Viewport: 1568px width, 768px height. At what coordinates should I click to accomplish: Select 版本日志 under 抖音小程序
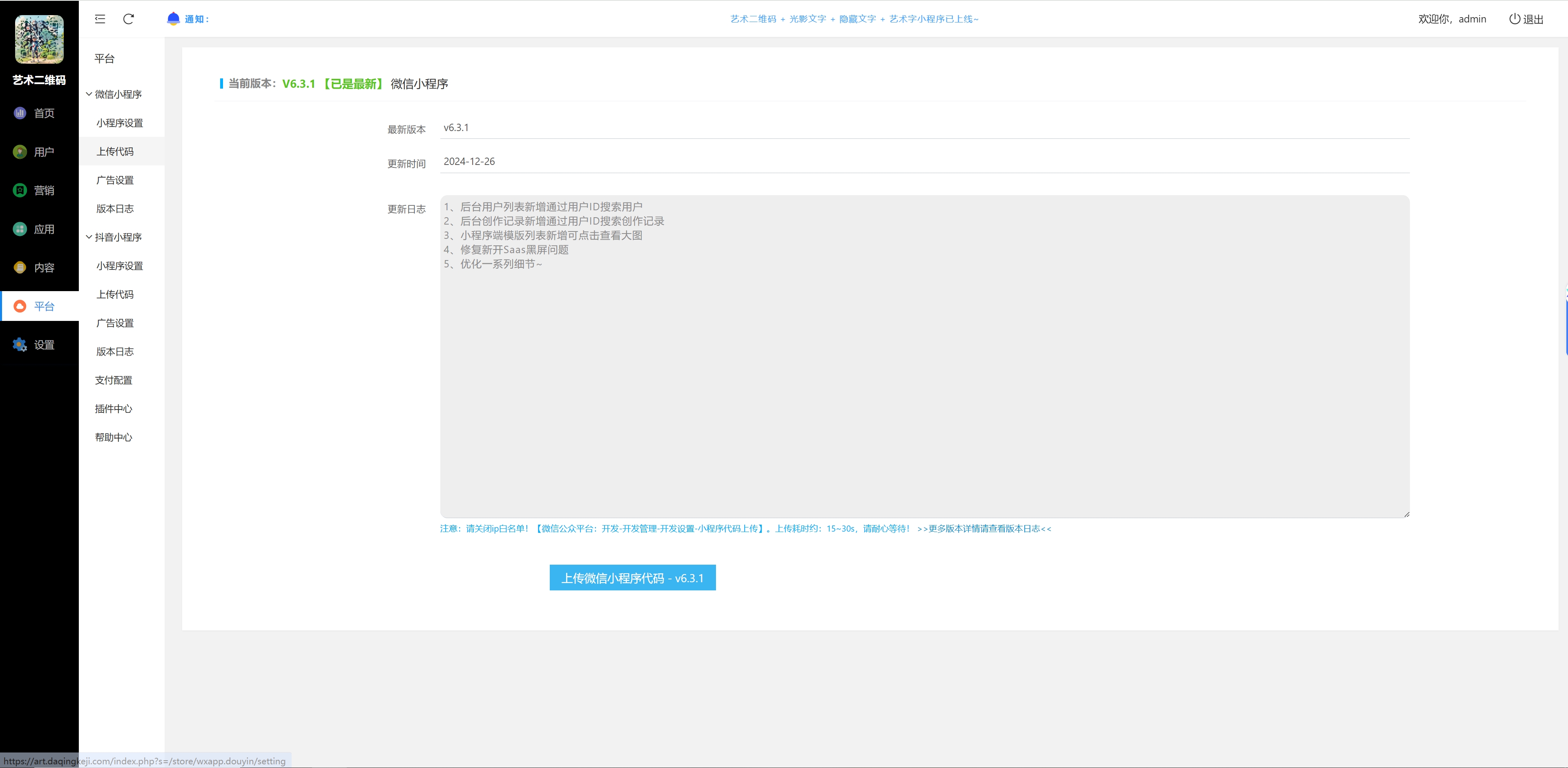[x=115, y=351]
